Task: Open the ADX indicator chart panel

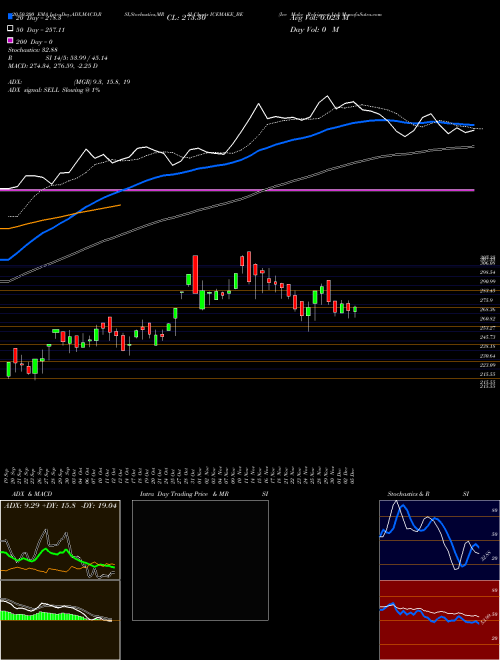Action: pyautogui.click(x=60, y=540)
